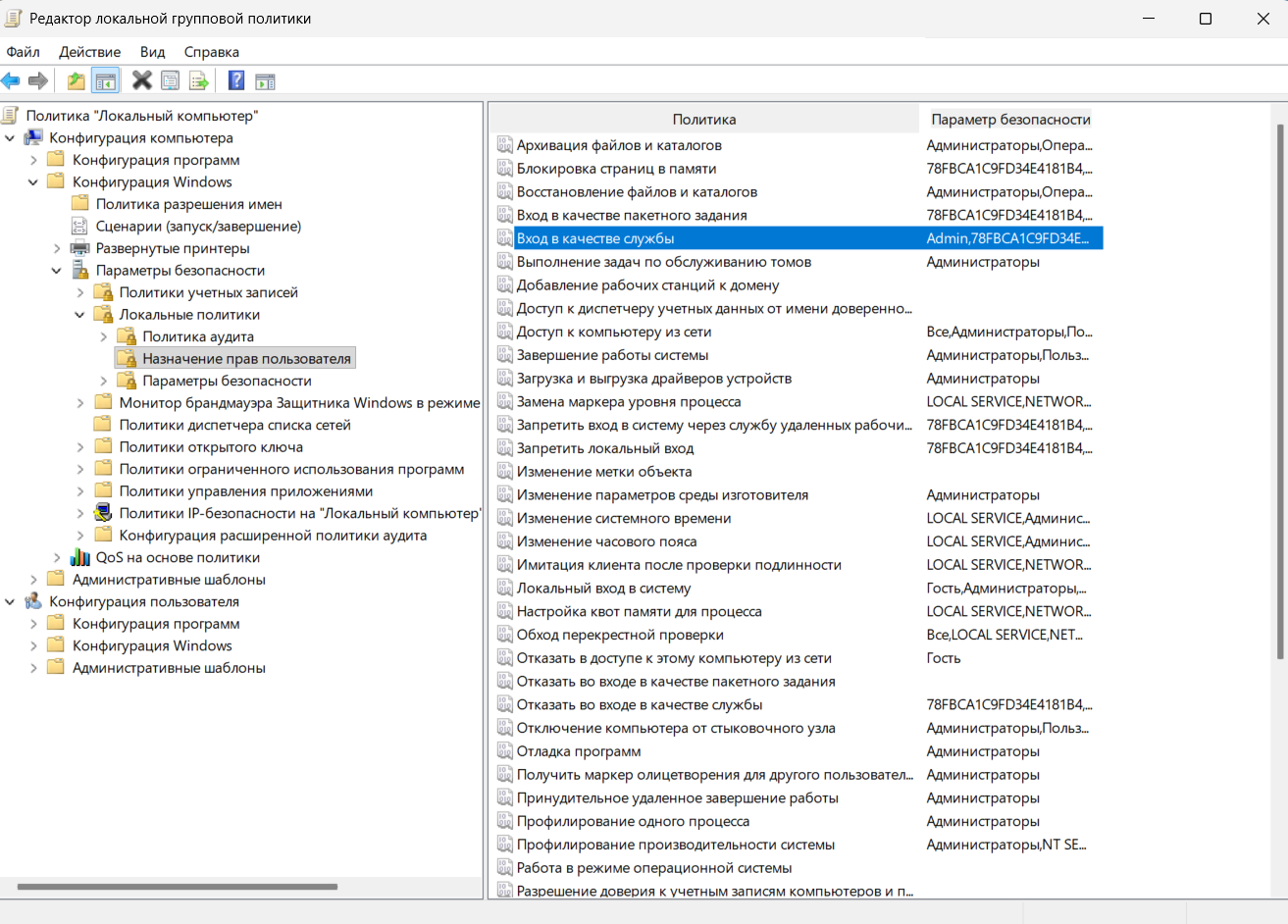Expand 'Политики учетных записей' node

coord(80,292)
